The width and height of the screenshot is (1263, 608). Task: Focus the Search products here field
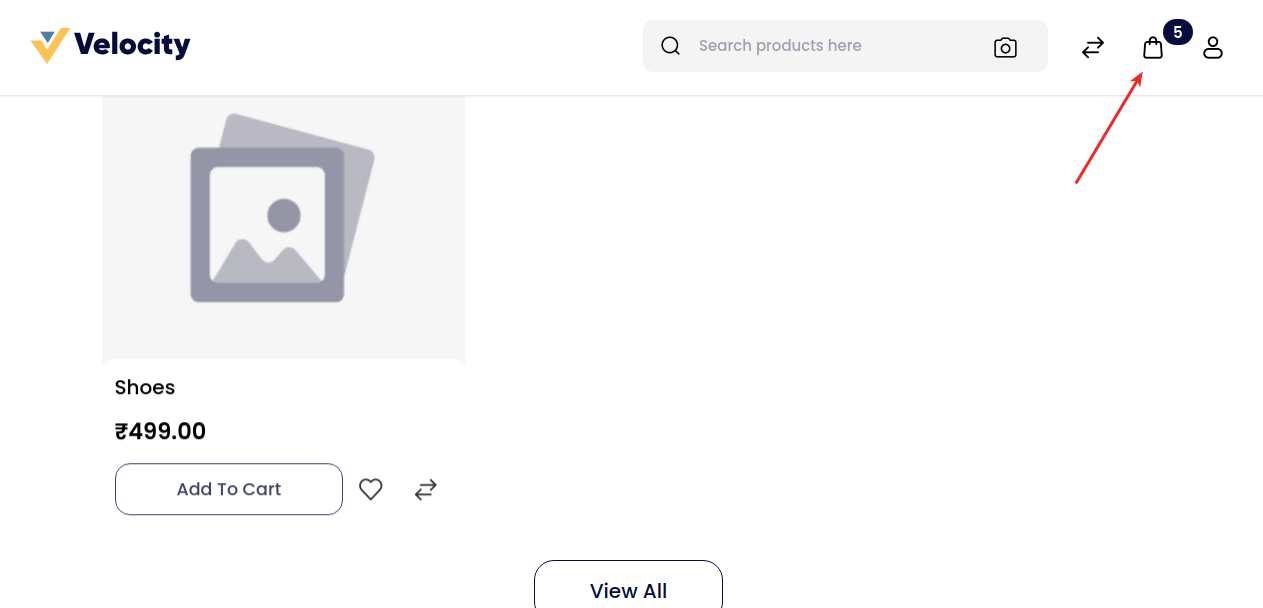(x=830, y=46)
